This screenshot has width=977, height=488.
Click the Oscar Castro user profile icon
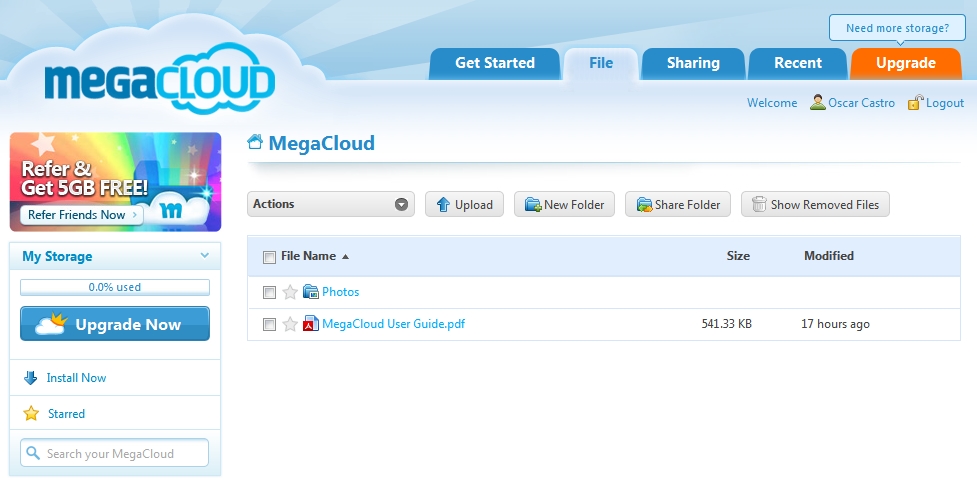[818, 102]
